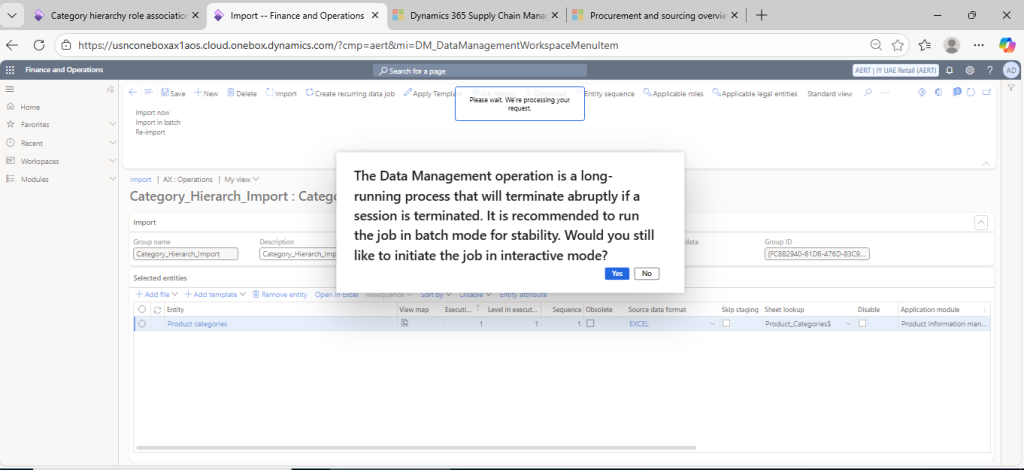
Task: Open settings gear in the header
Action: pyautogui.click(x=969, y=70)
